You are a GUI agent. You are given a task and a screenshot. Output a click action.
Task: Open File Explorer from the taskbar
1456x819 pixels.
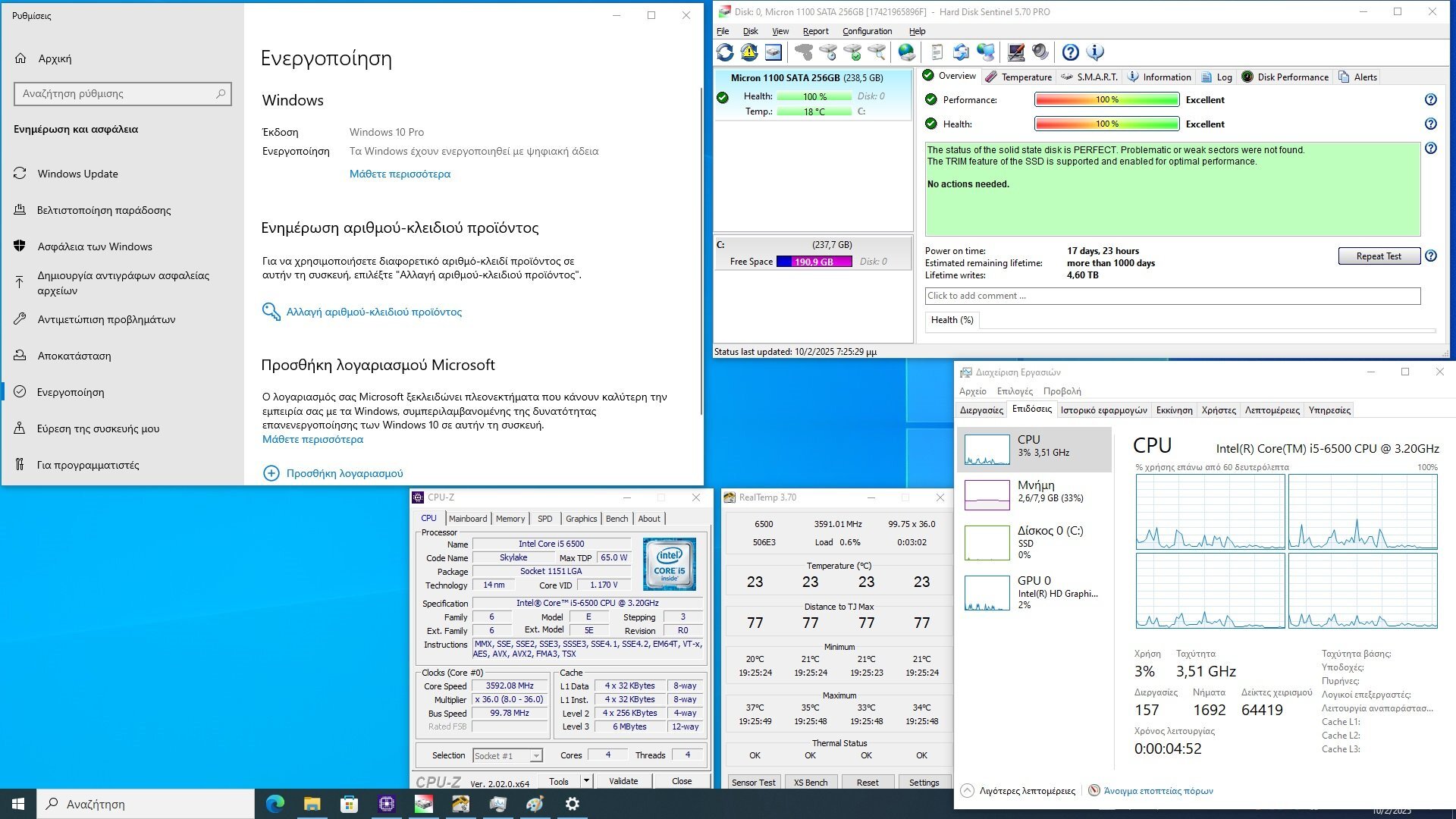click(x=312, y=804)
